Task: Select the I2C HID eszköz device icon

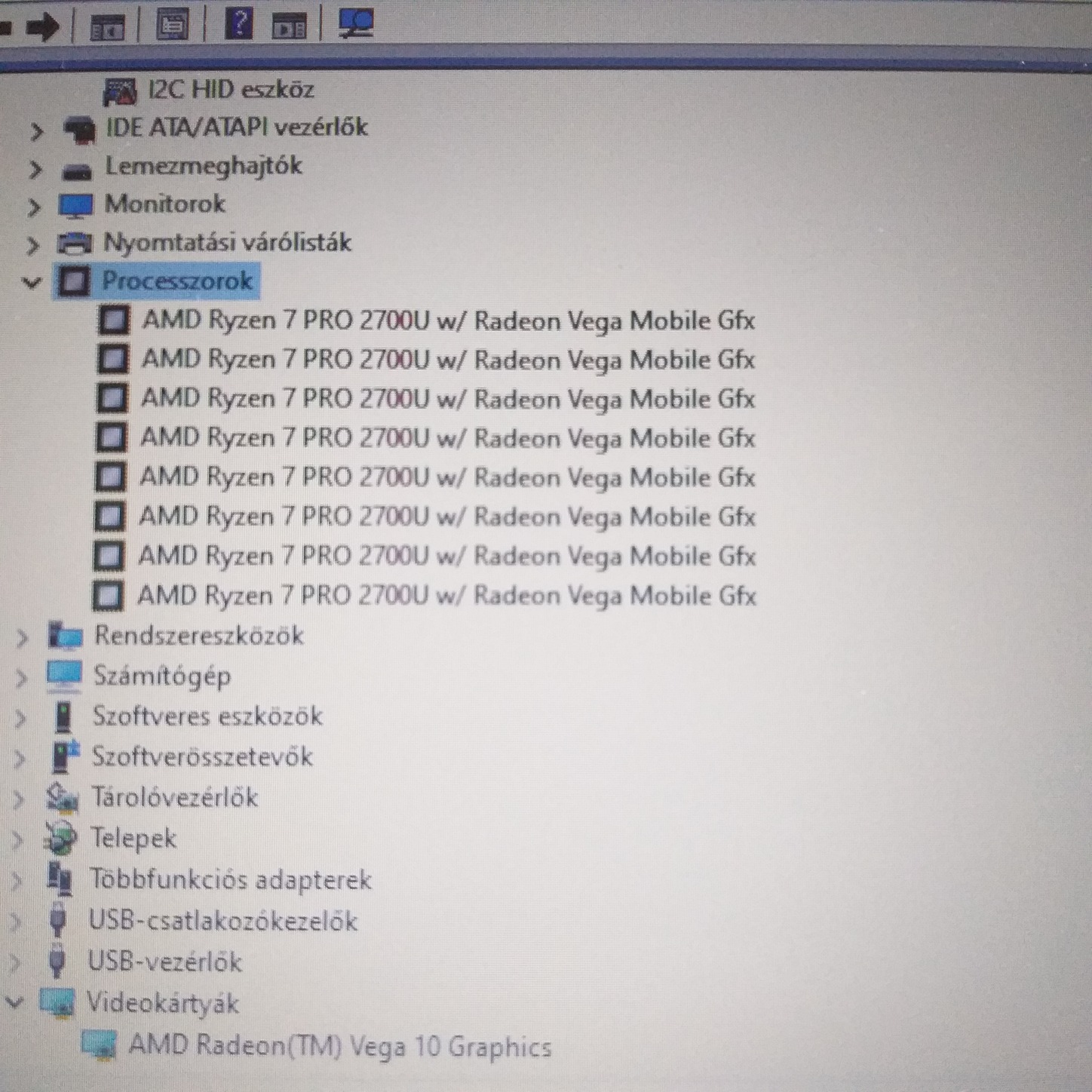Action: pos(120,92)
